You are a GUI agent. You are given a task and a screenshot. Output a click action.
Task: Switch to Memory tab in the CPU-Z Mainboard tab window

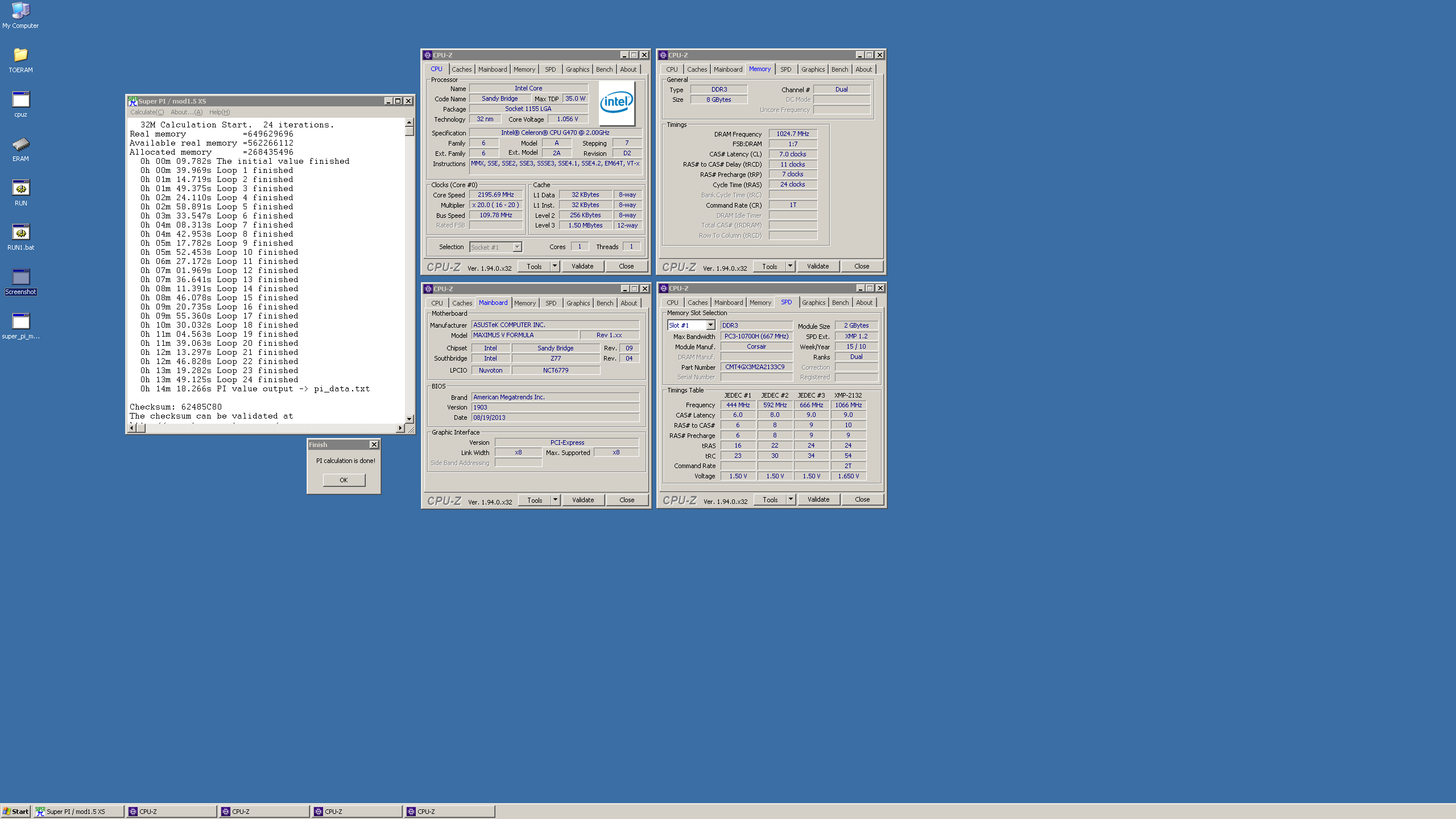pyautogui.click(x=524, y=303)
